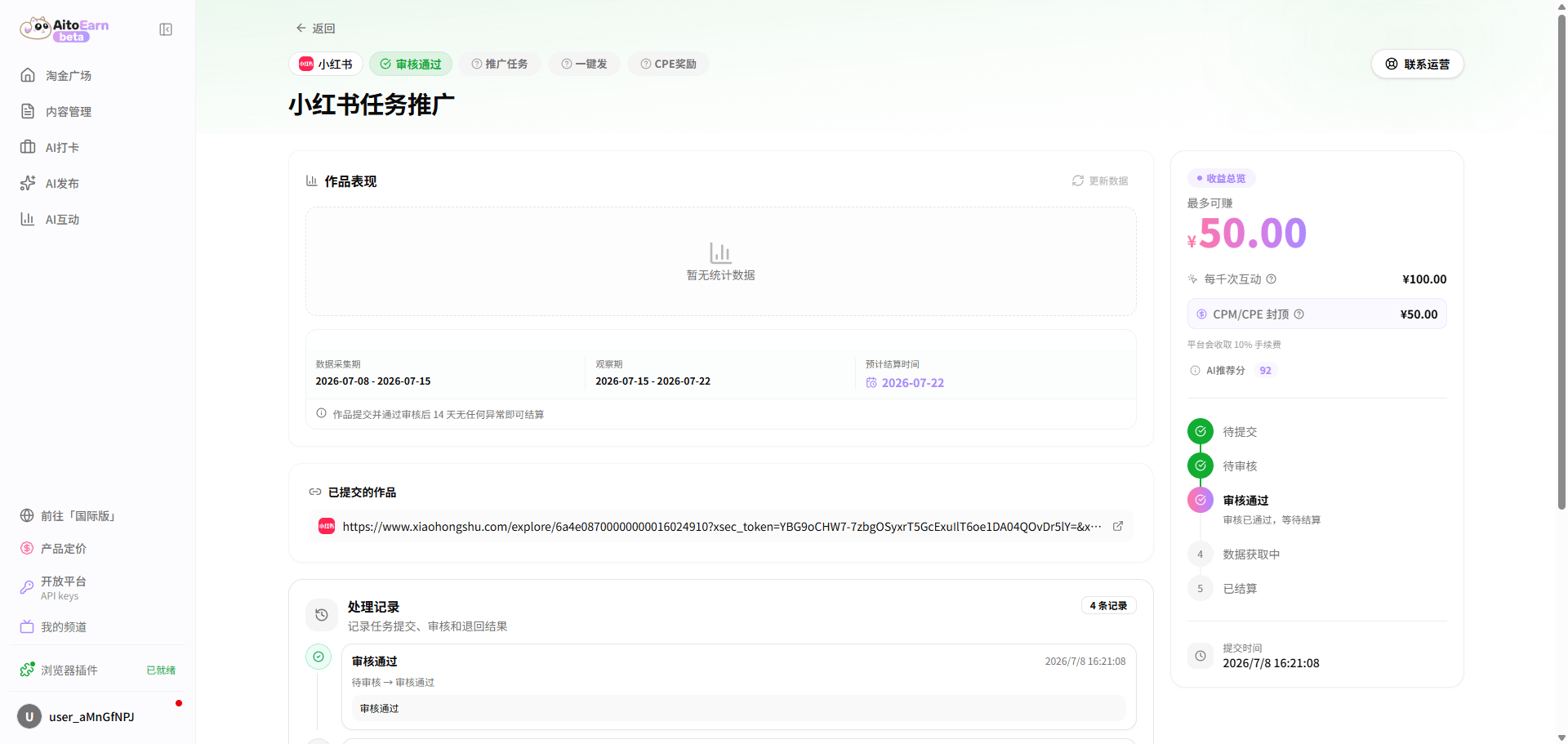Click data collection period 2026-07-08 - 2026-07-15
1568x744 pixels.
pyautogui.click(x=373, y=381)
